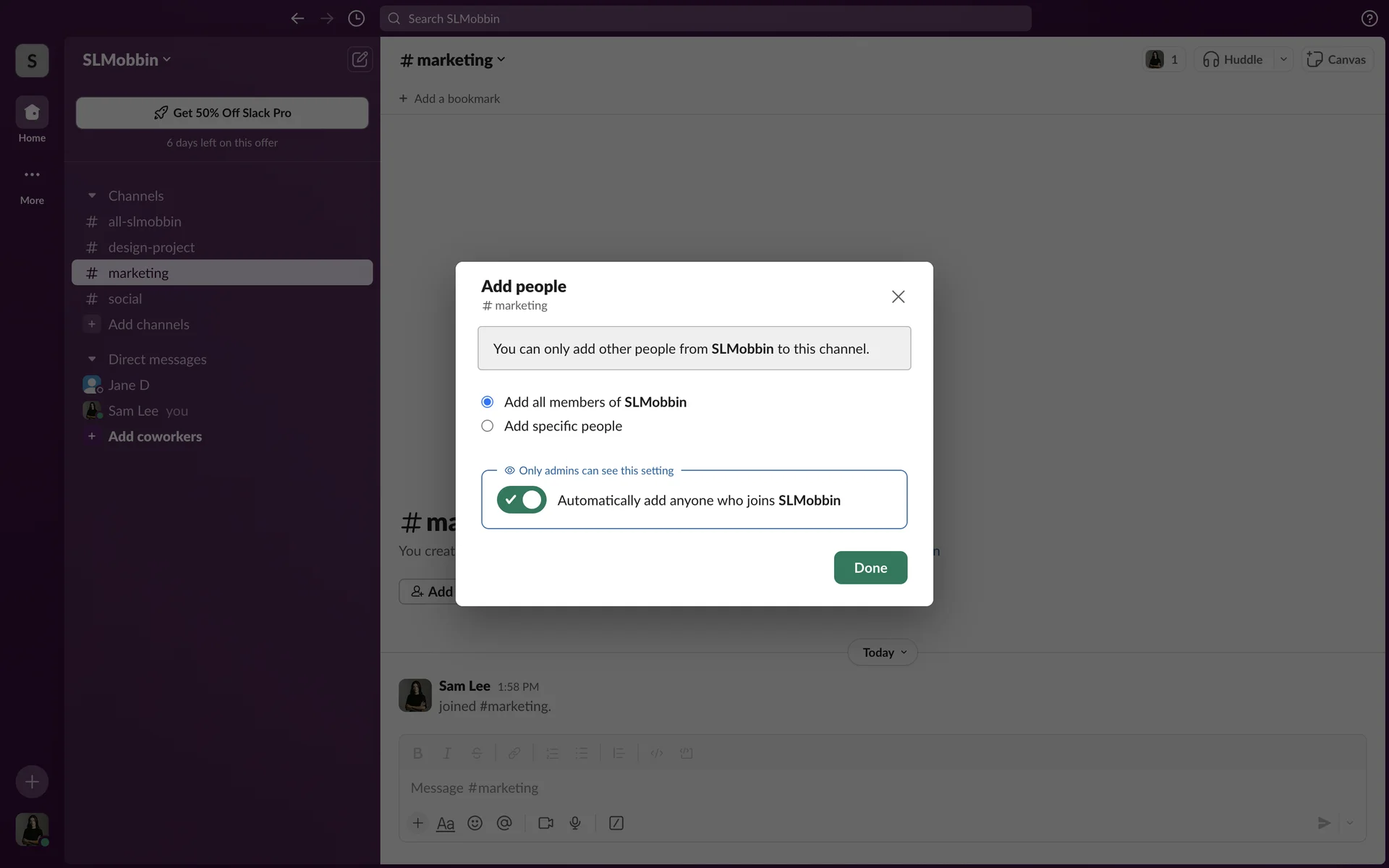Click the compose new message icon
This screenshot has height=868, width=1389.
tap(360, 59)
